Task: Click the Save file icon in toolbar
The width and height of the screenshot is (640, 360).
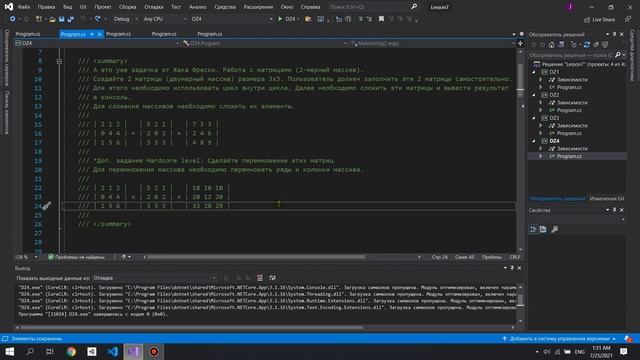Action: (61, 19)
